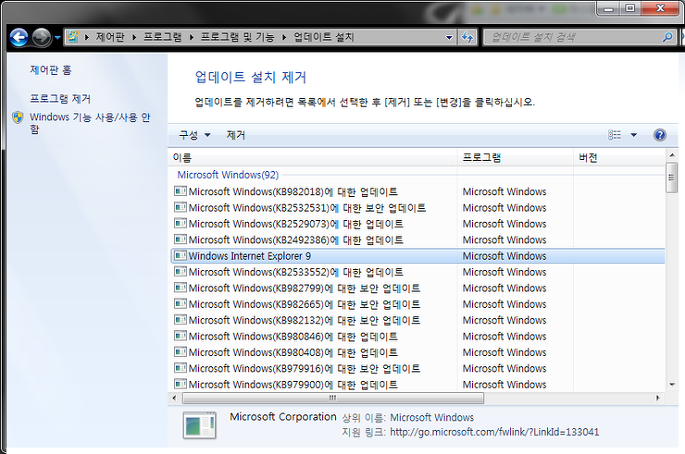Click the go.microsoft.com support link text
Image resolution: width=685 pixels, height=454 pixels.
[494, 432]
